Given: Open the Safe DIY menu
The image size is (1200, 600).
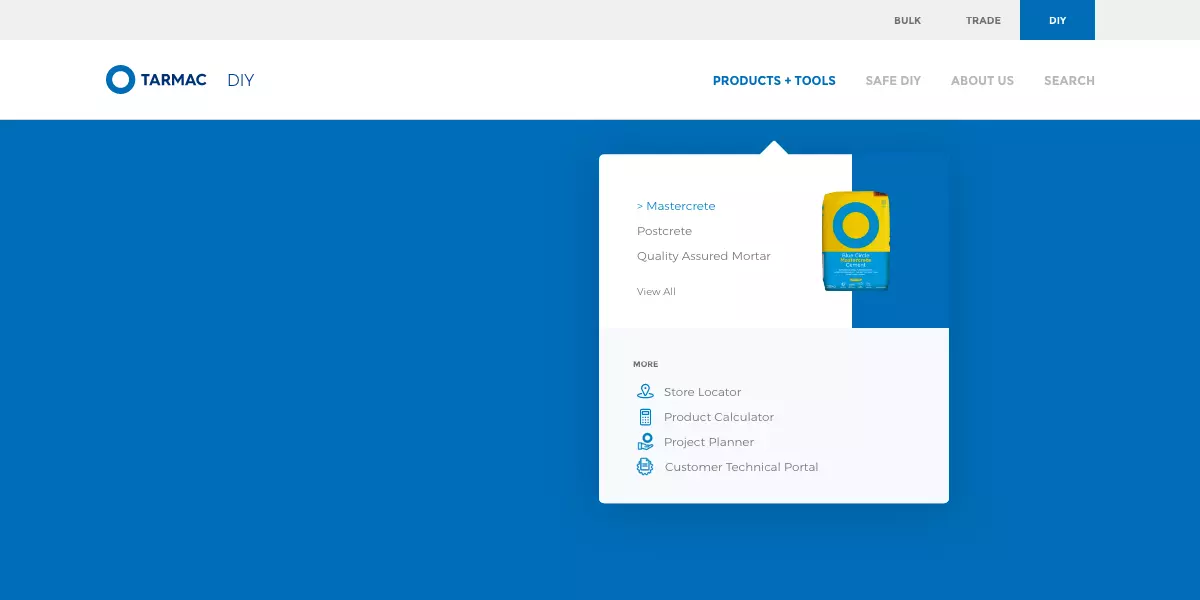Looking at the screenshot, I should (893, 81).
